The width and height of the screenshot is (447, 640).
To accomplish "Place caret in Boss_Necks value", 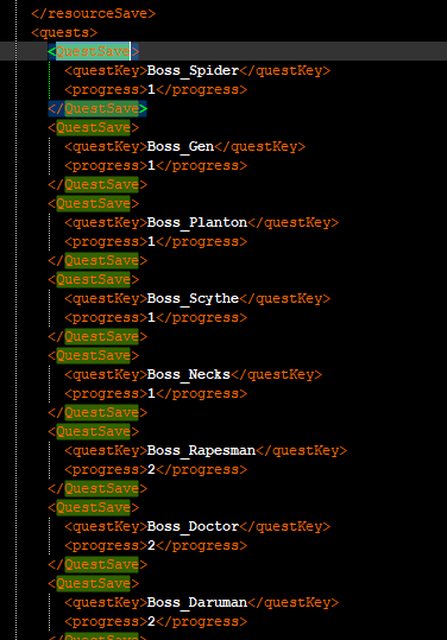I will point(189,374).
